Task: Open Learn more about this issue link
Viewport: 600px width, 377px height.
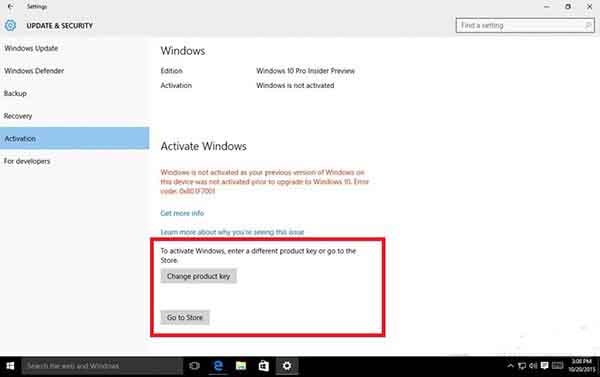Action: (232, 232)
